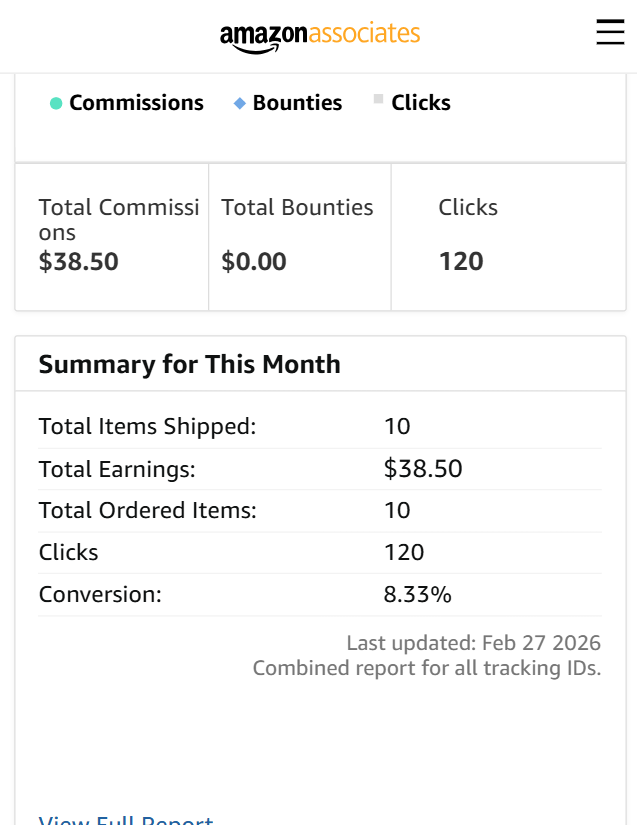637x825 pixels.
Task: Select the Total Bounties tile heading
Action: tap(297, 208)
